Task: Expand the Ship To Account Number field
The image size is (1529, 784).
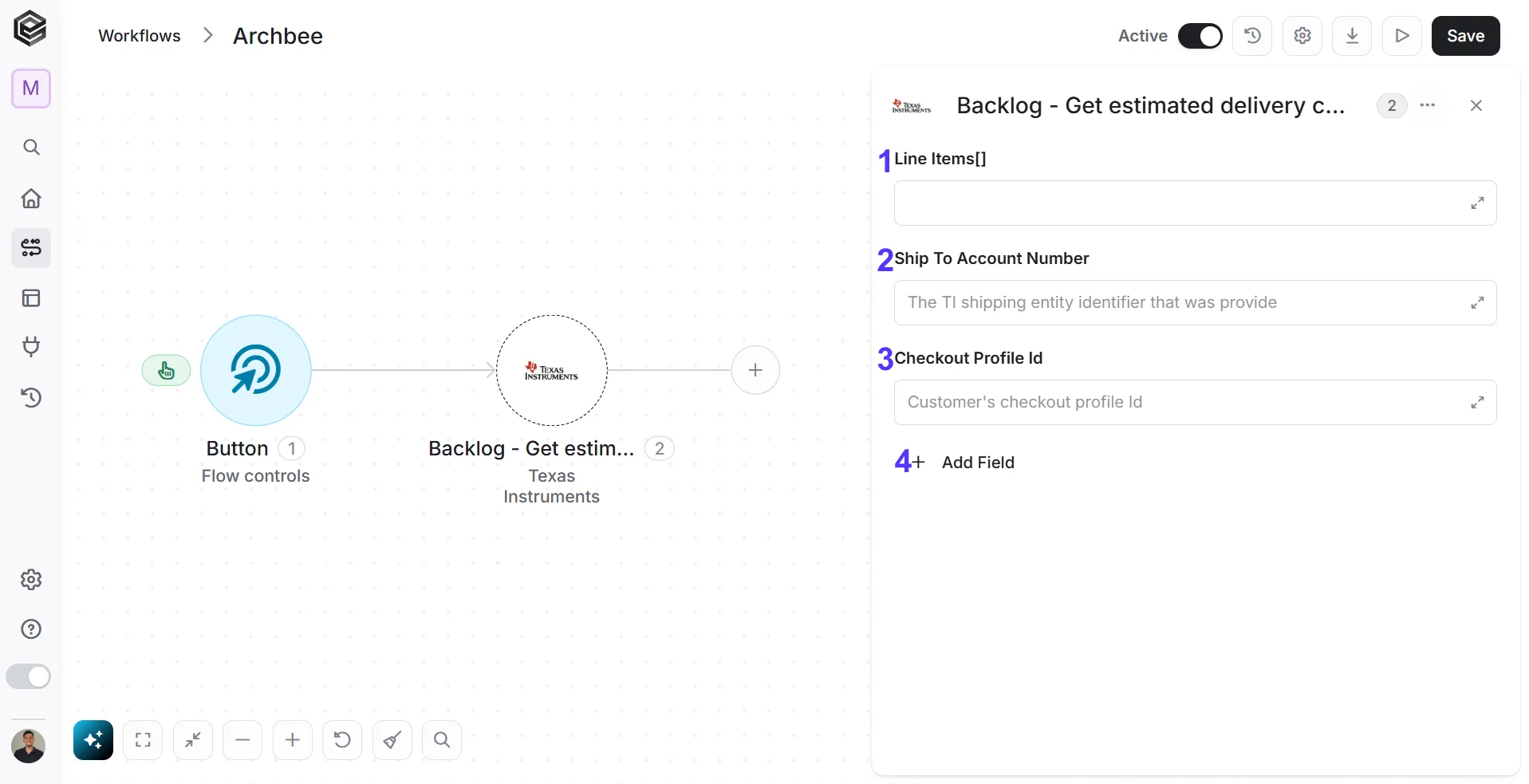Action: [1477, 303]
